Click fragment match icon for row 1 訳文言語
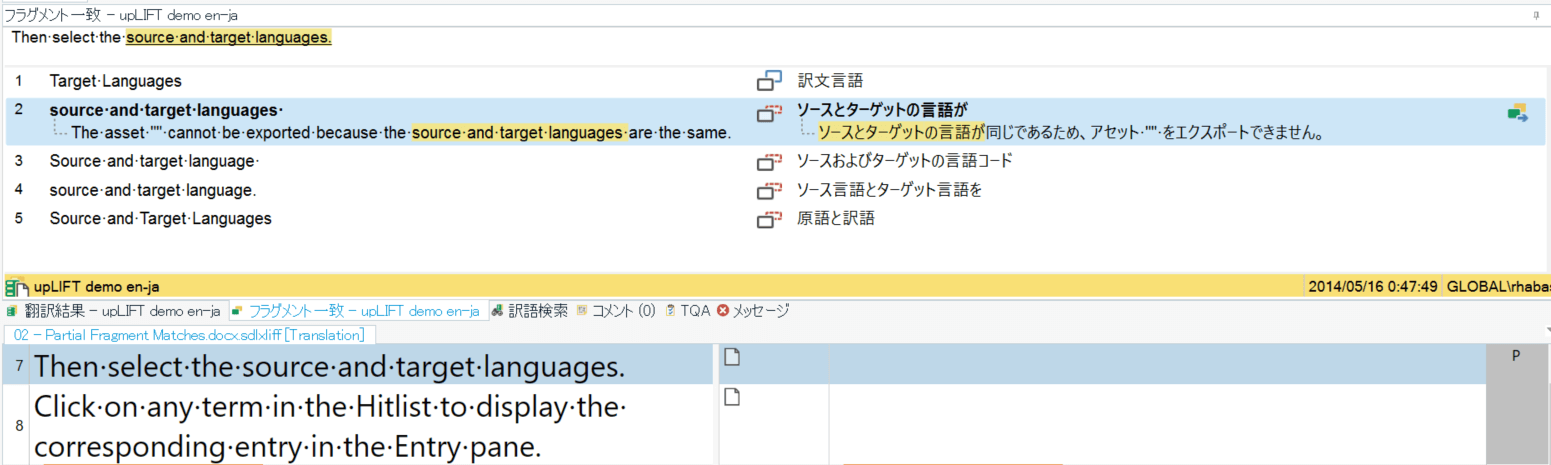 pyautogui.click(x=768, y=80)
